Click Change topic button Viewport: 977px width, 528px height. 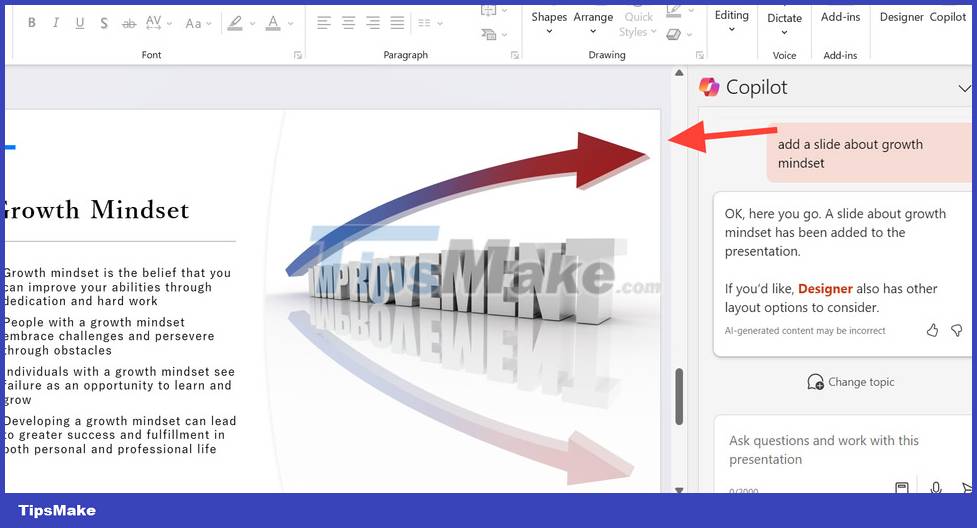click(851, 382)
